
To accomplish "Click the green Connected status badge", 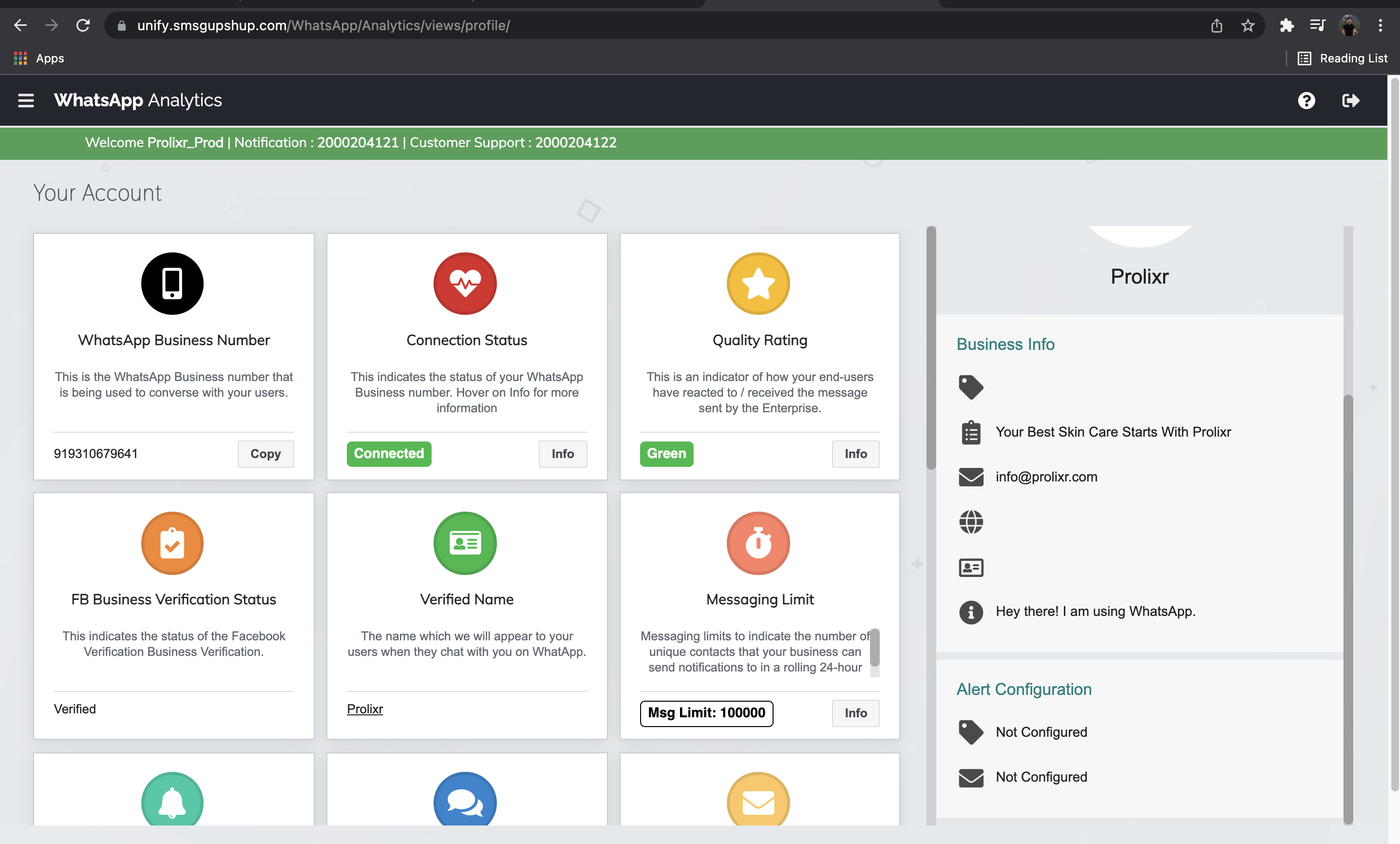I will [389, 454].
